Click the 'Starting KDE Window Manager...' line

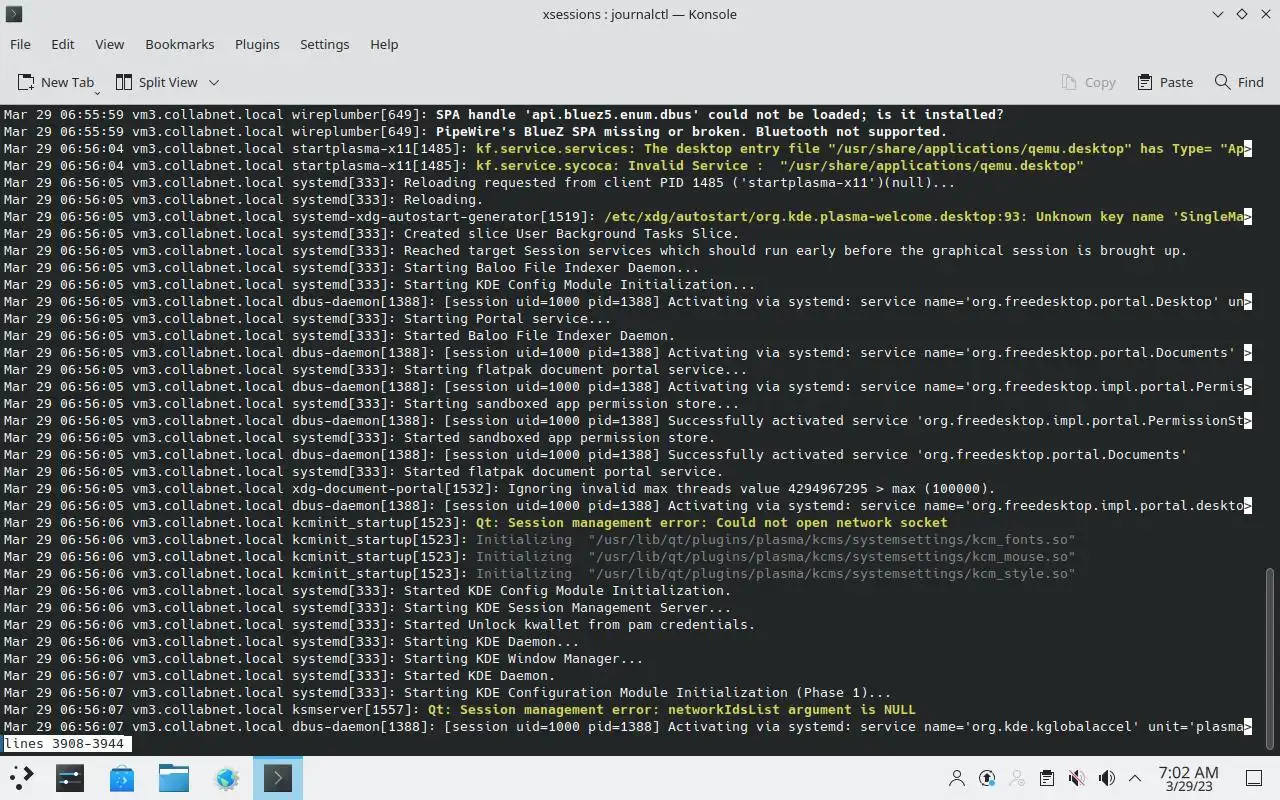point(323,658)
